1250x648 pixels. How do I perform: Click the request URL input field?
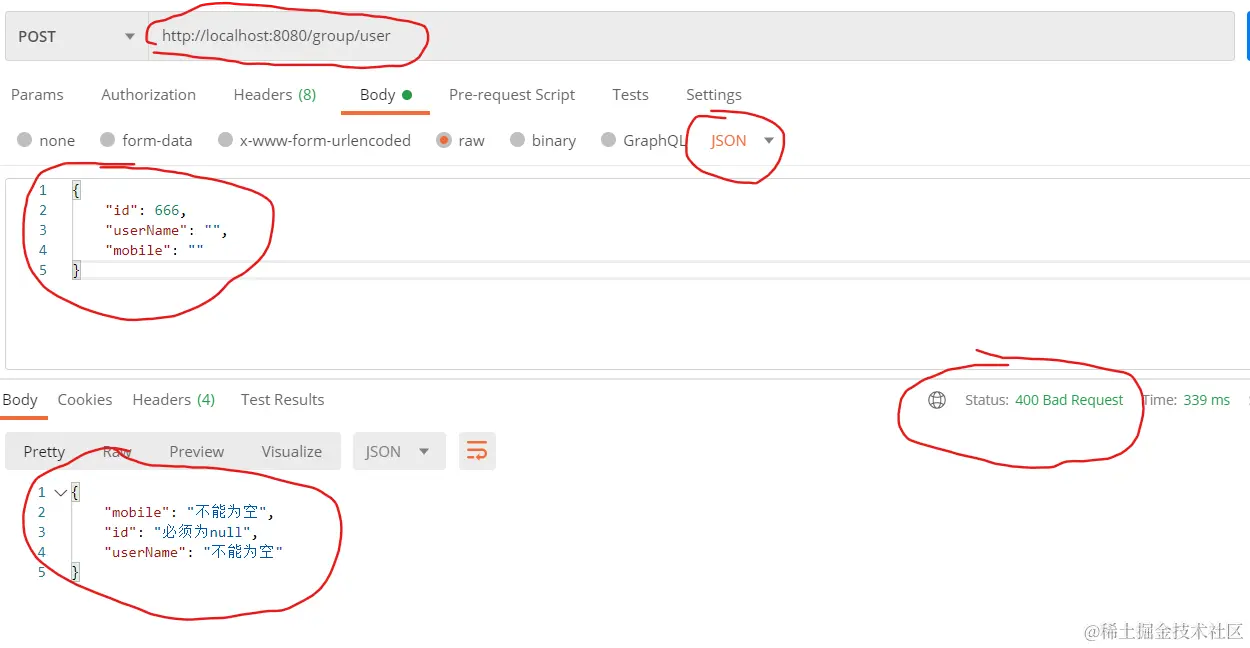(692, 36)
